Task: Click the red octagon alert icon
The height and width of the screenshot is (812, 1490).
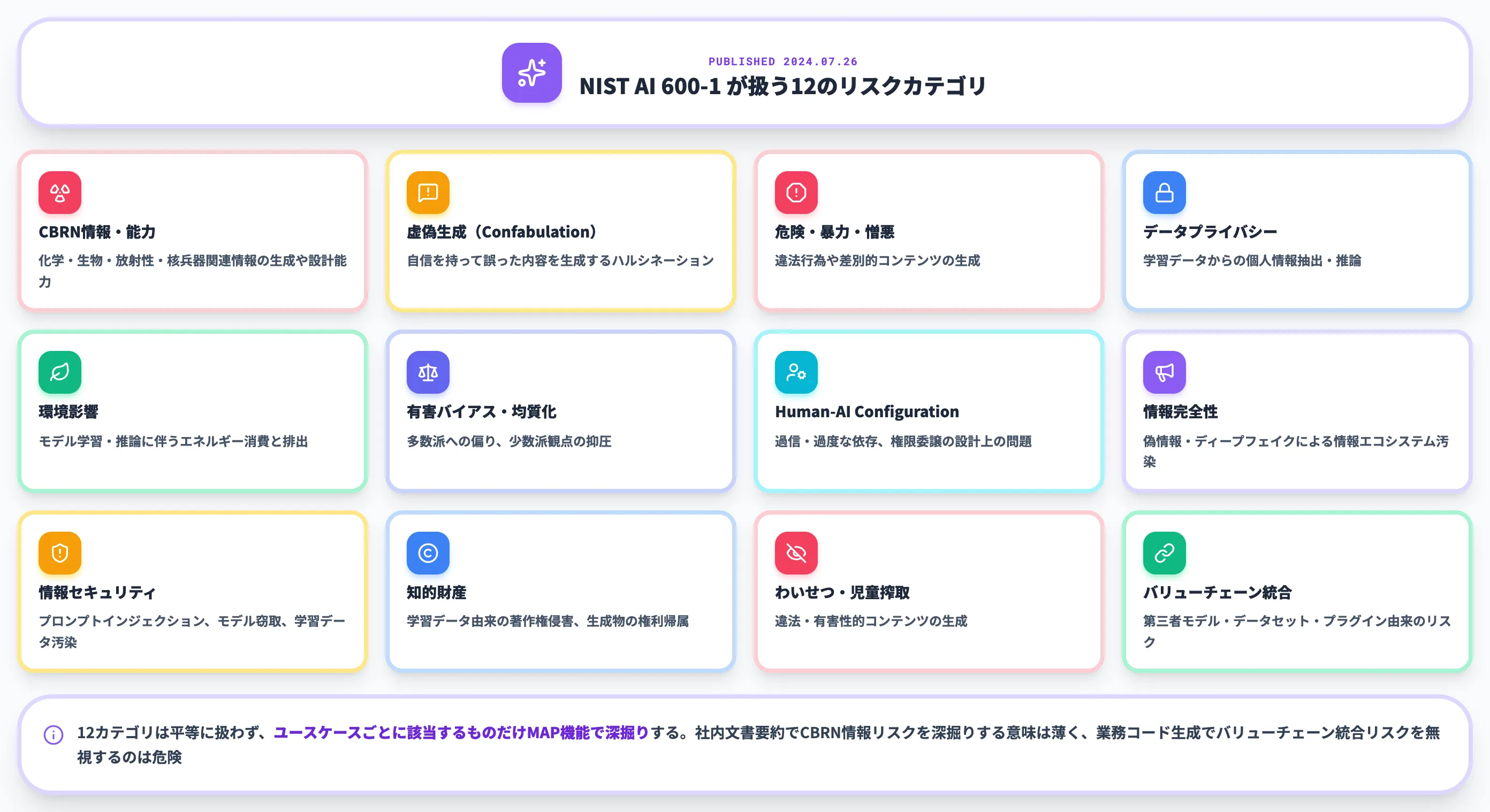Action: (x=796, y=193)
